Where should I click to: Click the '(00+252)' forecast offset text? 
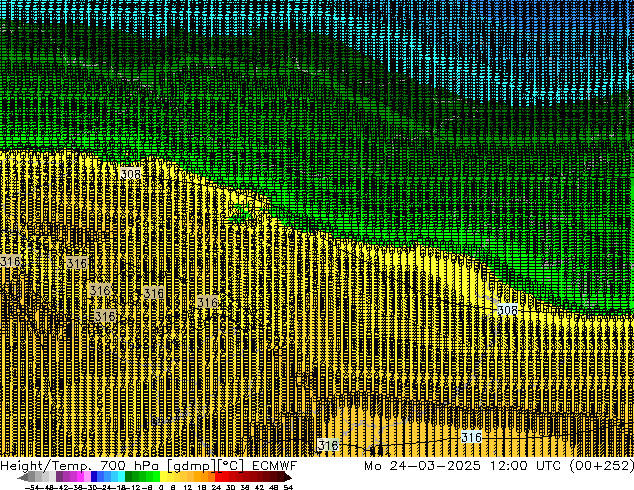point(601,466)
